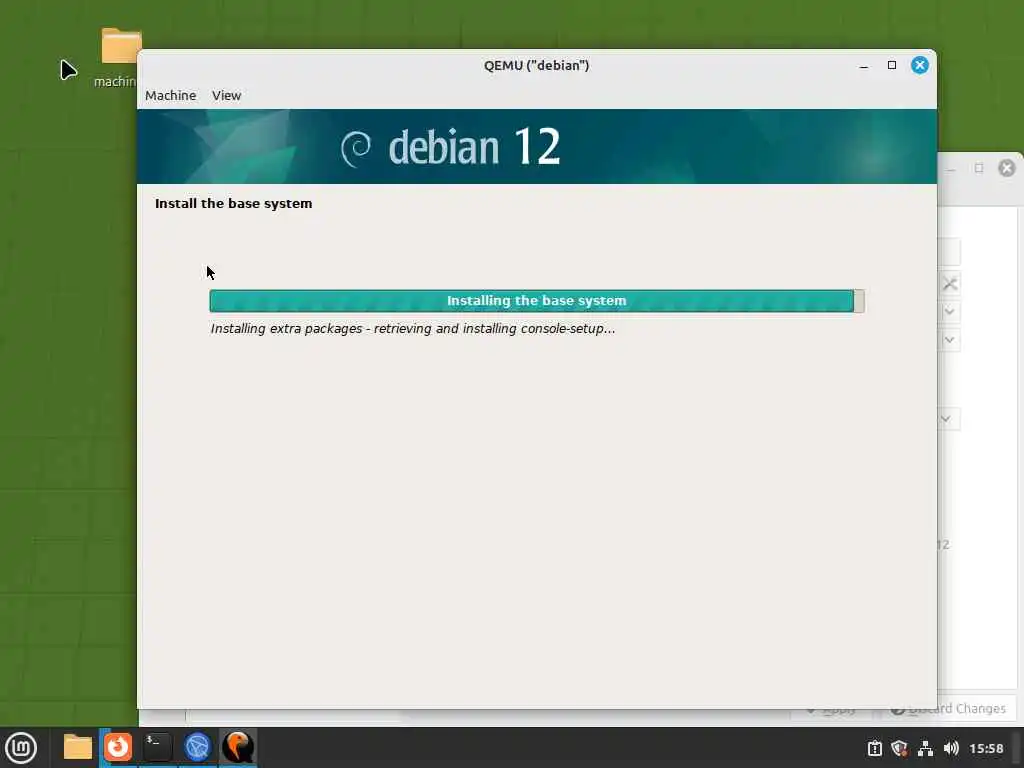
Task: Click the X clear icon in background window
Action: coord(950,283)
